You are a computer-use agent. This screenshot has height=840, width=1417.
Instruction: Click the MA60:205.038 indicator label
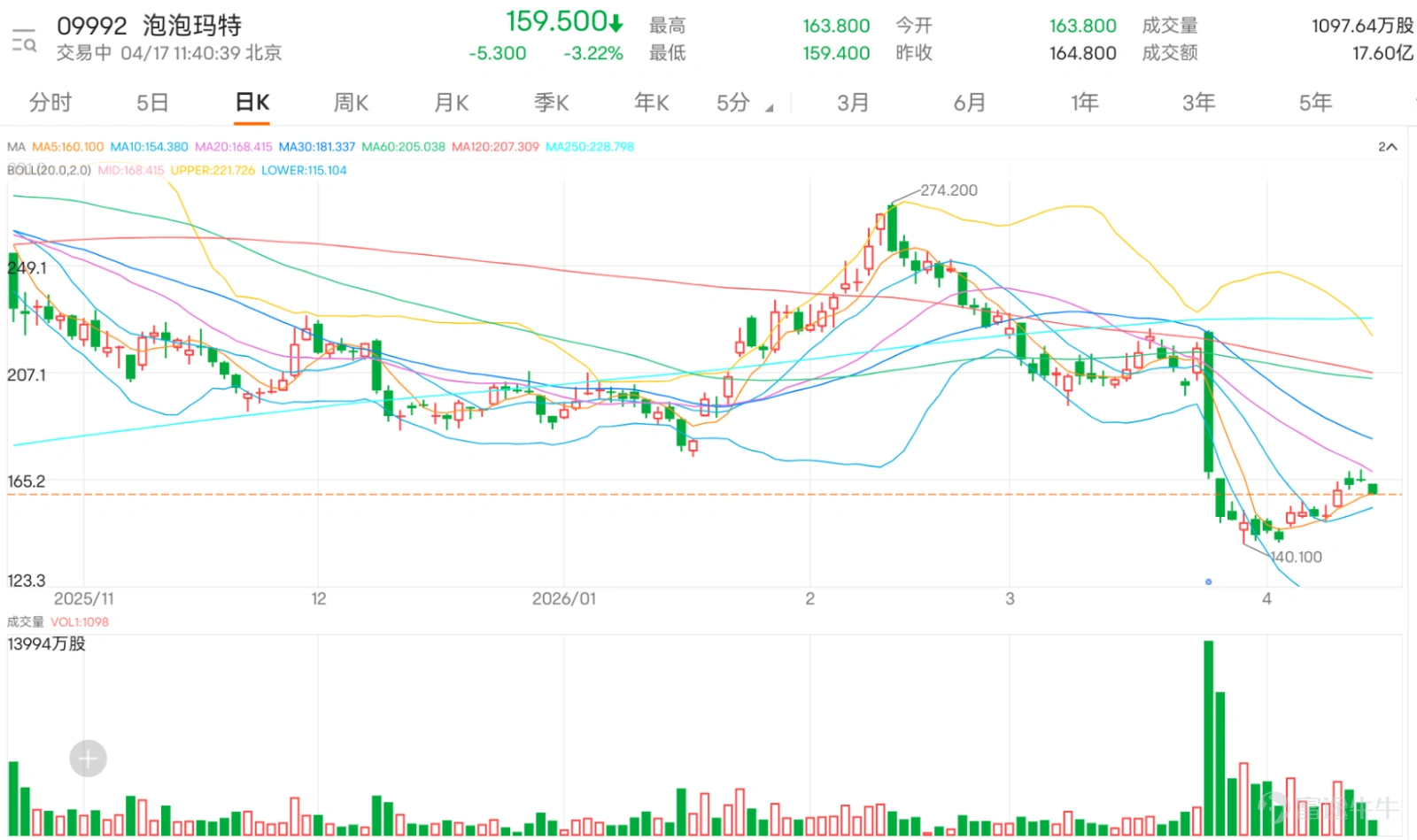(403, 147)
